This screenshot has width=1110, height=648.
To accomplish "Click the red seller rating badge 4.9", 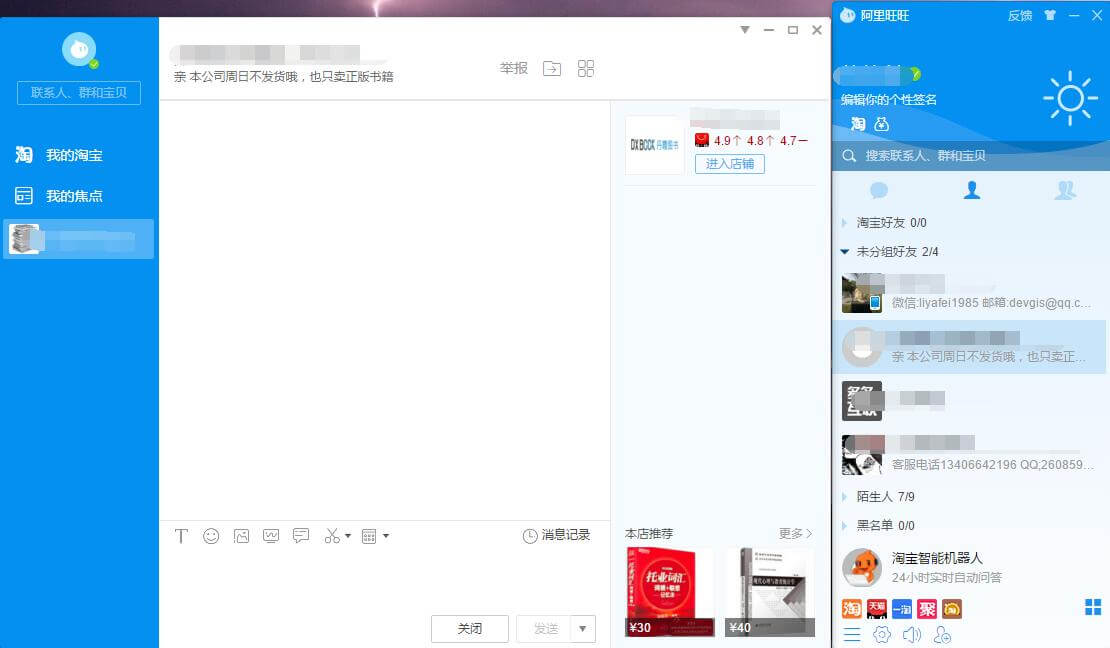I will coord(702,140).
